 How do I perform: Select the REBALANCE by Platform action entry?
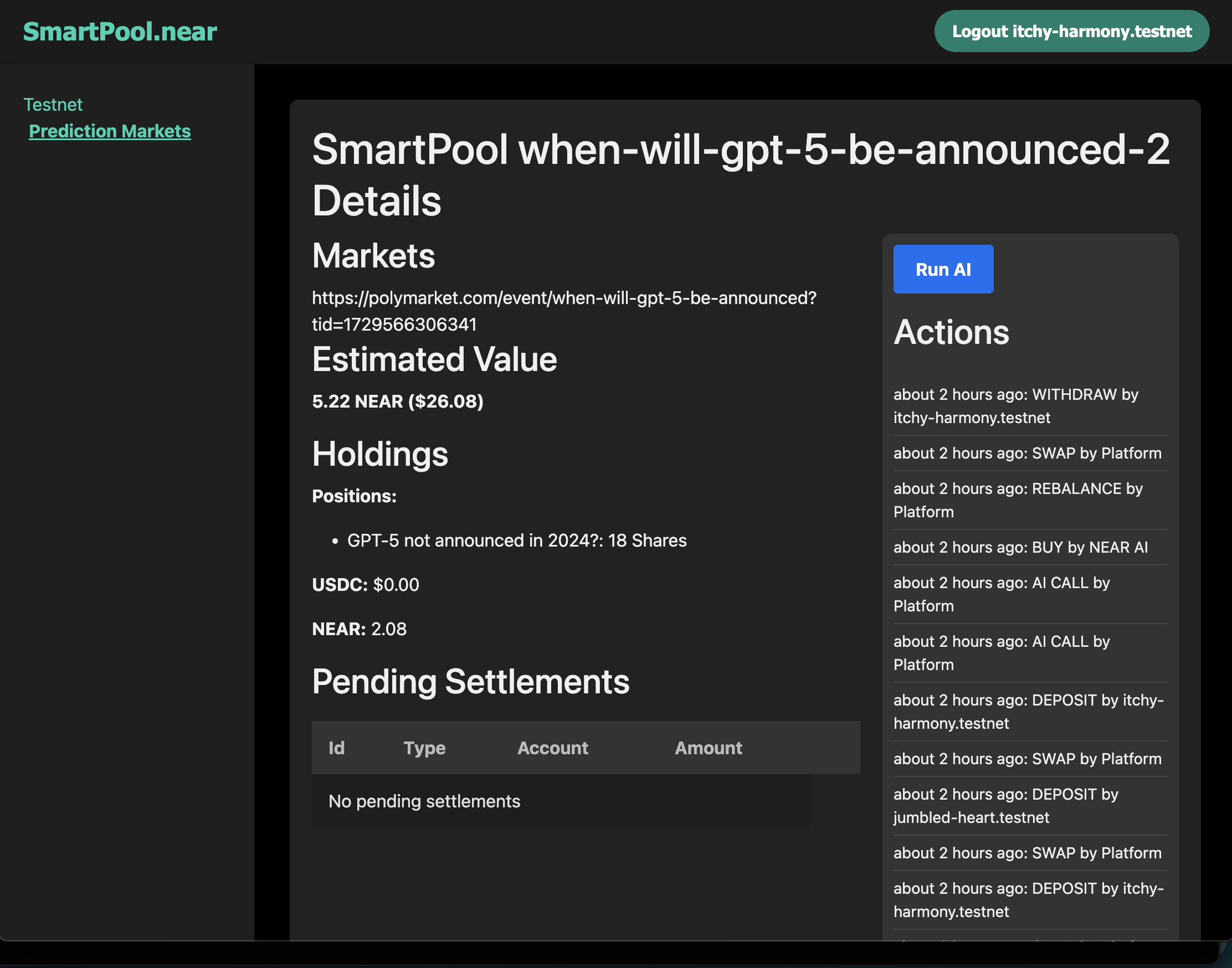coord(1017,500)
